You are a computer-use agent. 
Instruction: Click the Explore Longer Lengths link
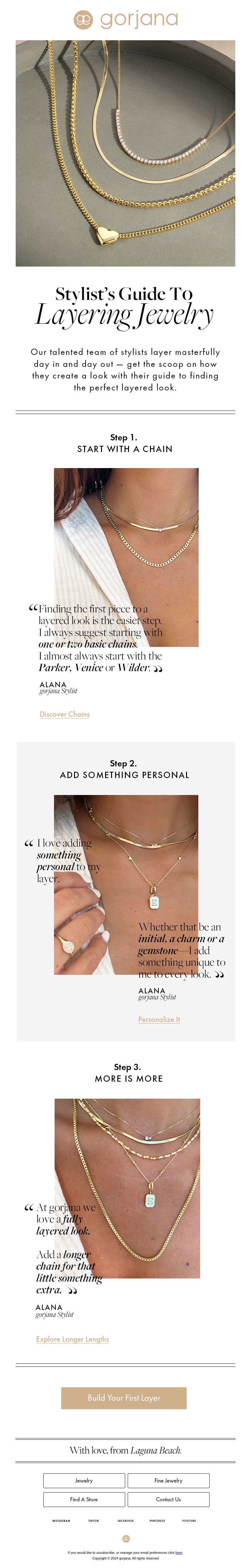[x=72, y=1339]
